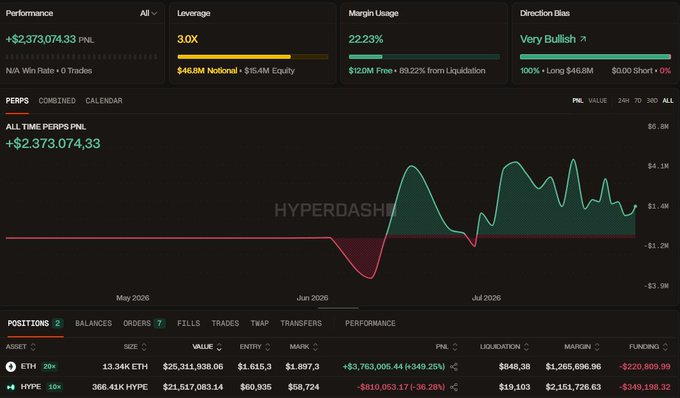Screen dimensions: 680x398
Task: Click the 13.34K ETH size cell
Action: coord(125,367)
